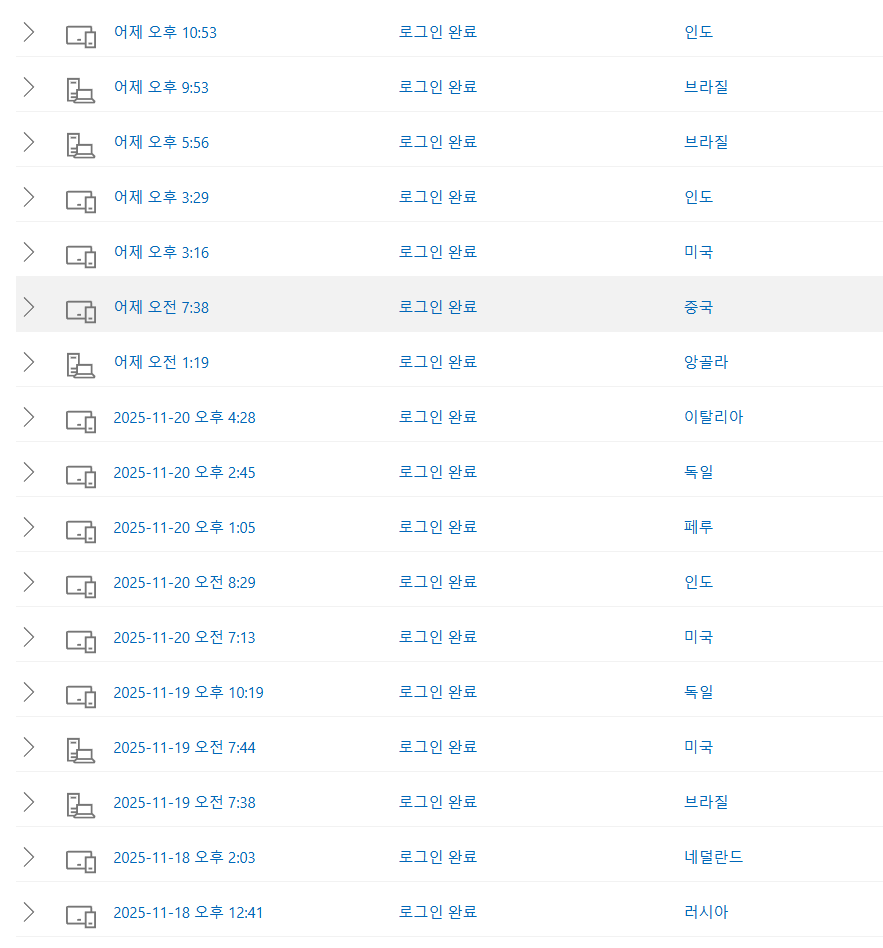
Task: Expand the 2025-11-19 오후 10:19 entry
Action: (28, 693)
